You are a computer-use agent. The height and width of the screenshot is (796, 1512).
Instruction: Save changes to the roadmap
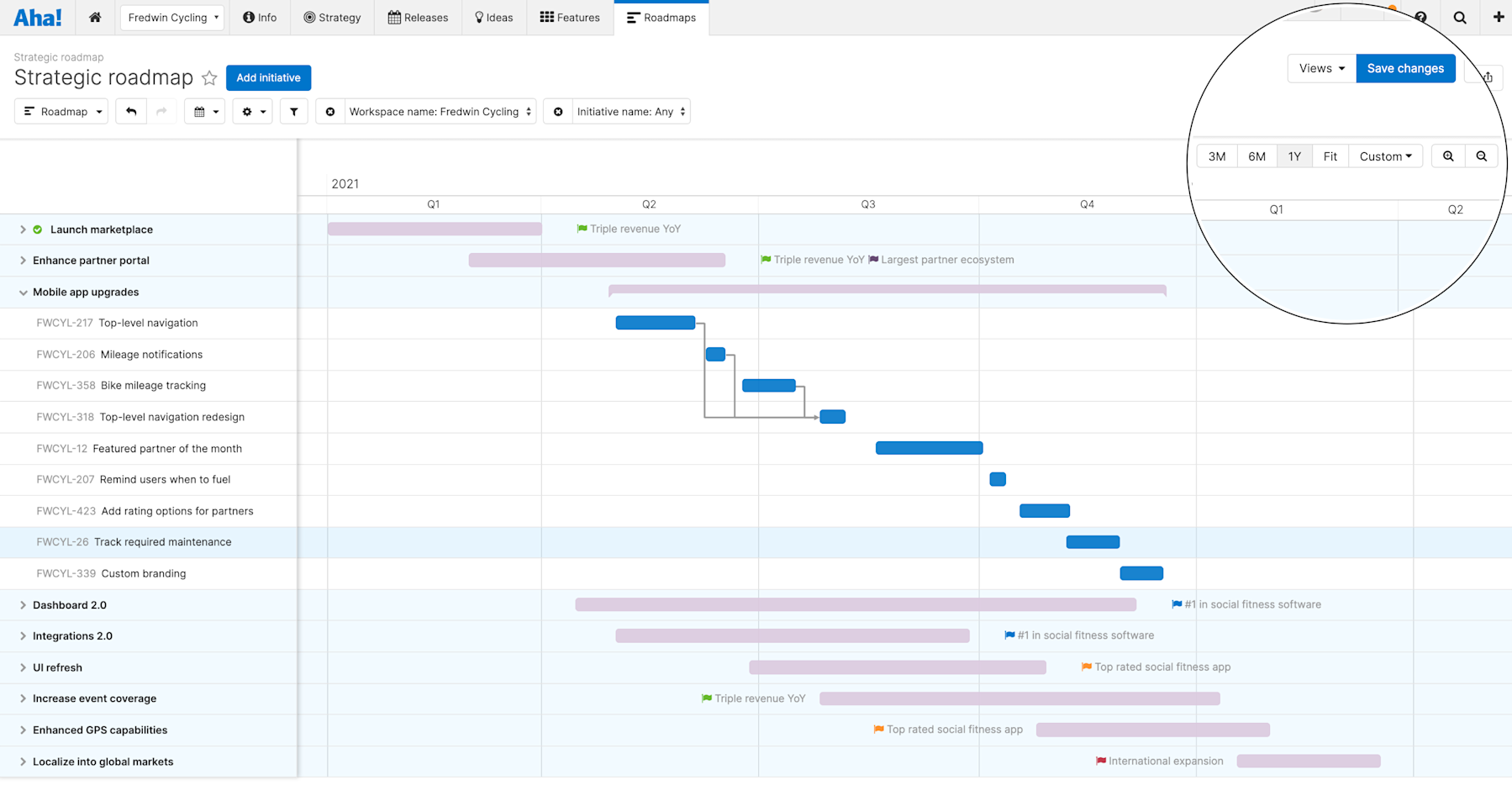coord(1405,68)
